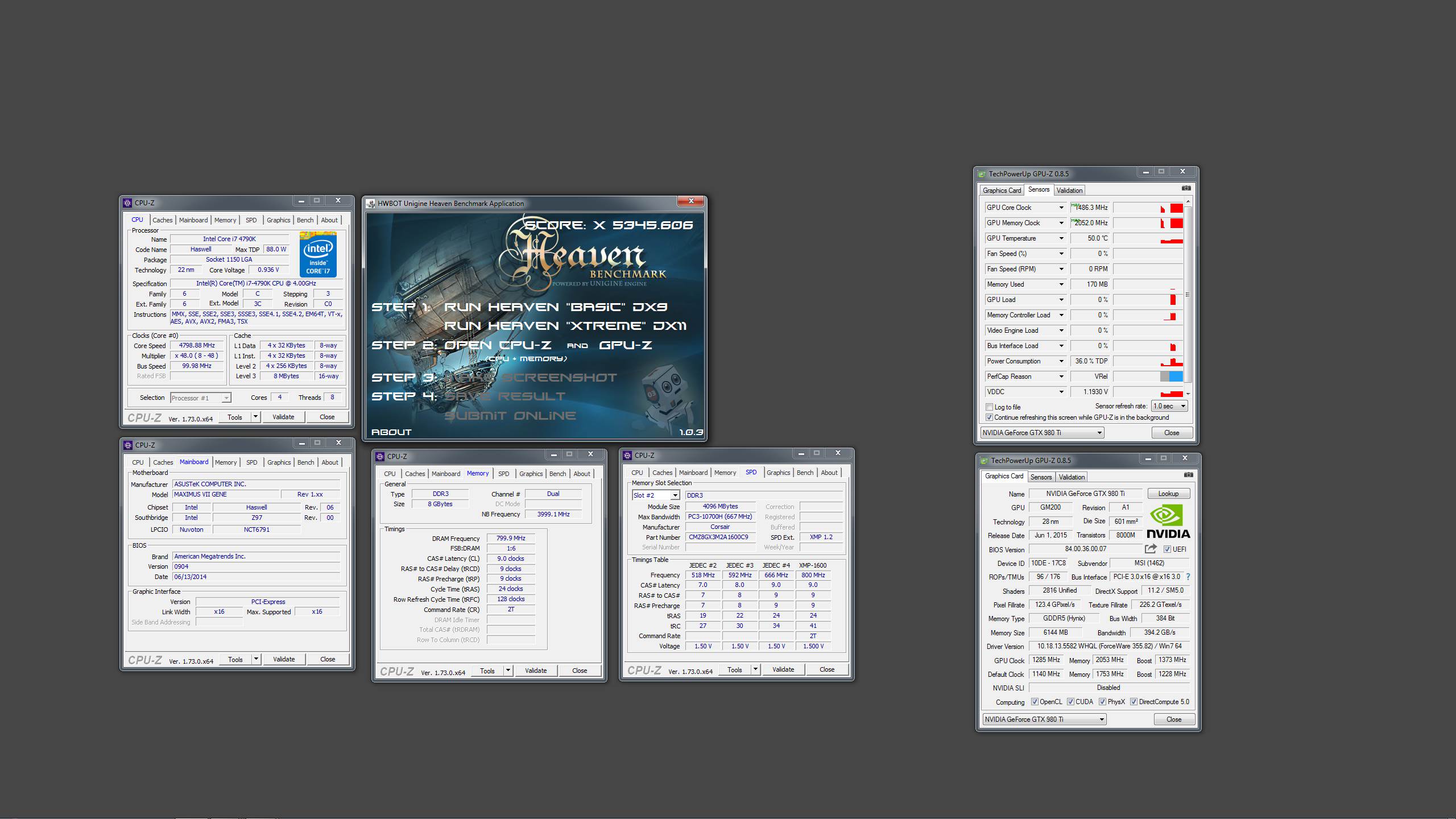Click Tools button in CPU-Z SPD window
The width and height of the screenshot is (1456, 819).
coord(734,669)
